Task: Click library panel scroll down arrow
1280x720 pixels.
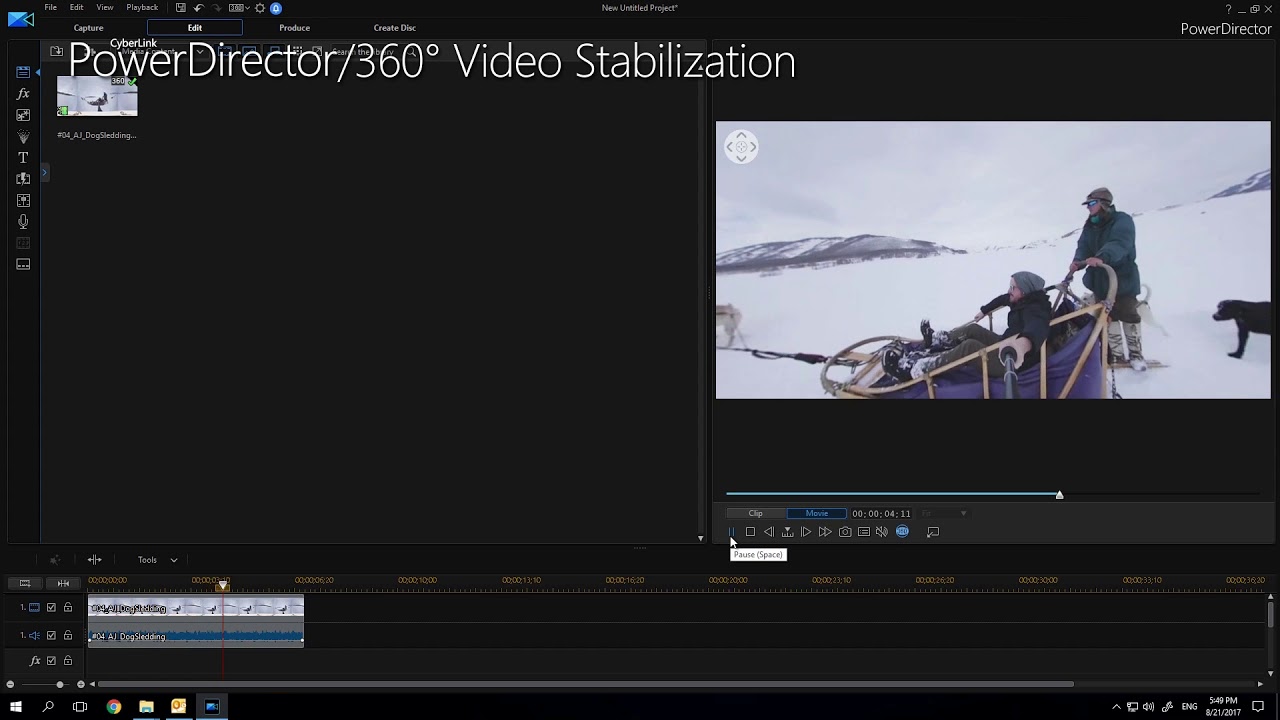Action: [x=700, y=539]
